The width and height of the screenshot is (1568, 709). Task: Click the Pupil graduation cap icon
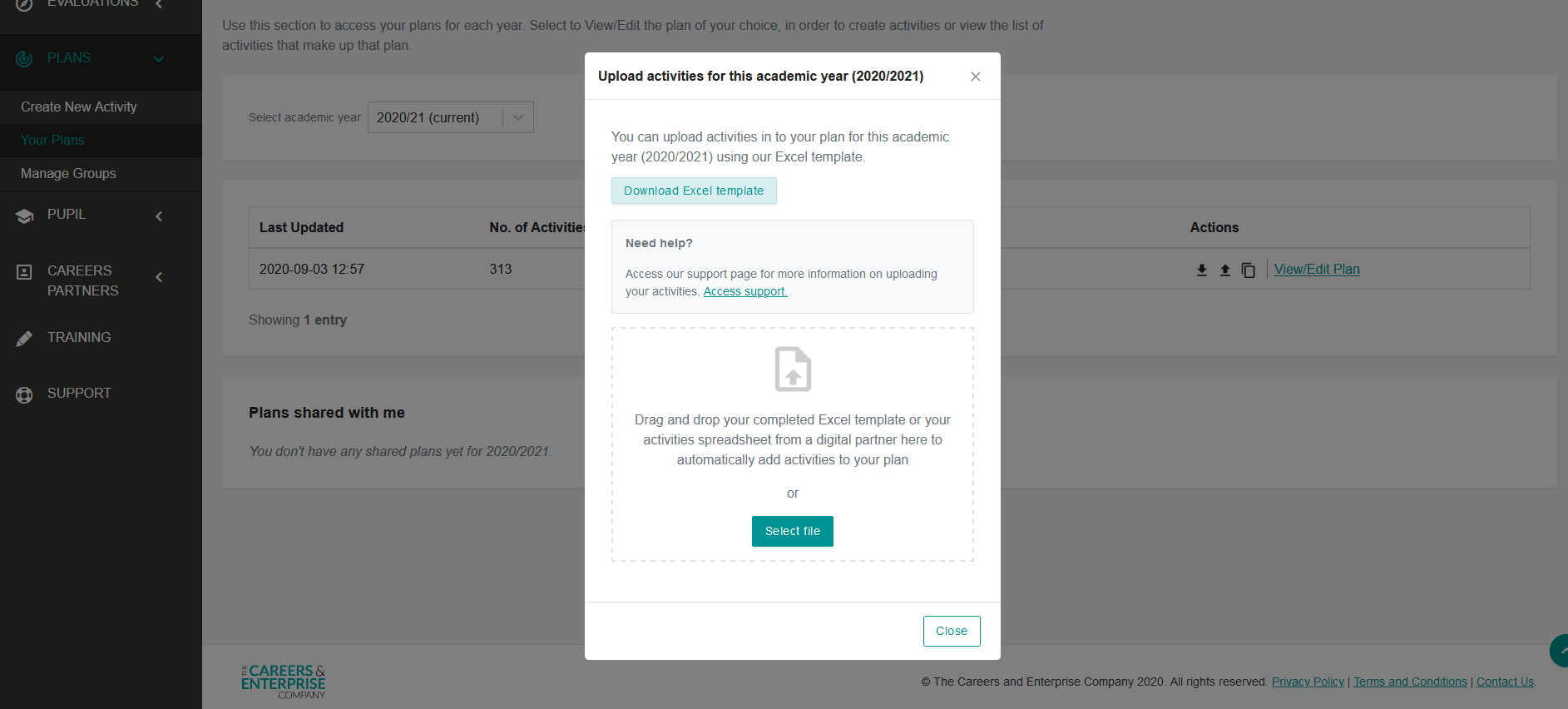[24, 216]
